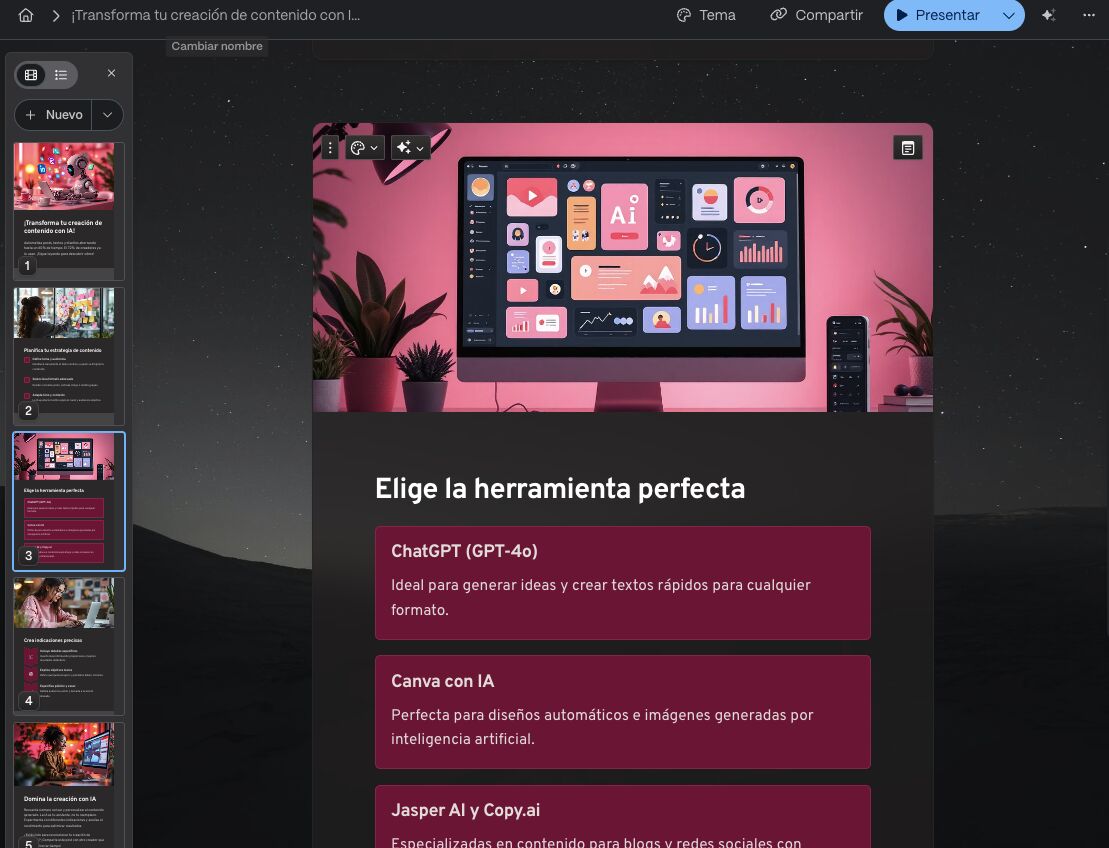Select slide 5 thumbnail Domina la creación
The width and height of the screenshot is (1109, 848).
[x=69, y=785]
